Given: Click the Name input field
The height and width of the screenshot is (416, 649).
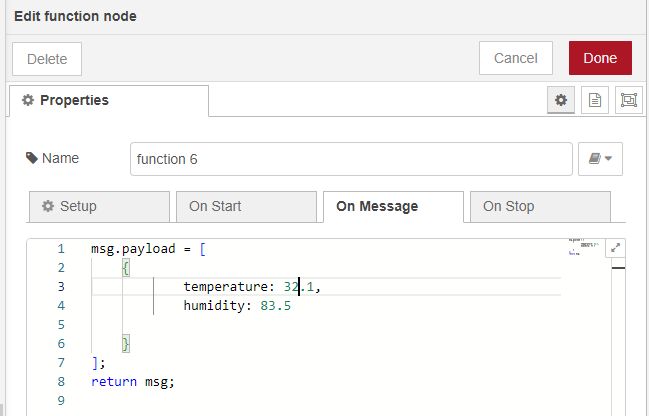Looking at the screenshot, I should point(351,159).
